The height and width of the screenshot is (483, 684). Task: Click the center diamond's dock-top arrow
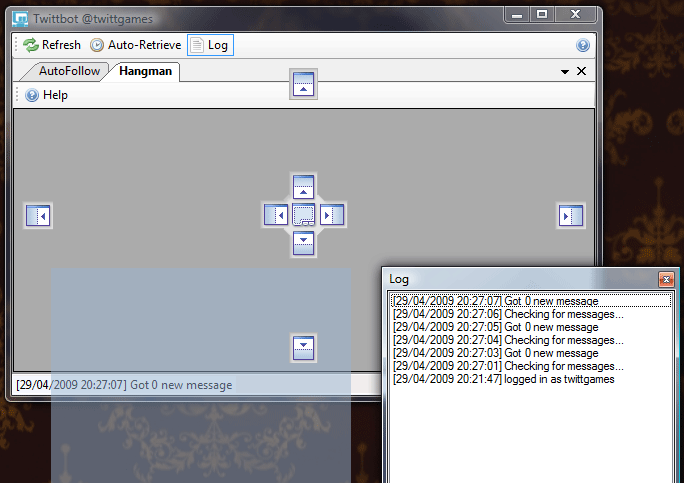click(x=305, y=187)
